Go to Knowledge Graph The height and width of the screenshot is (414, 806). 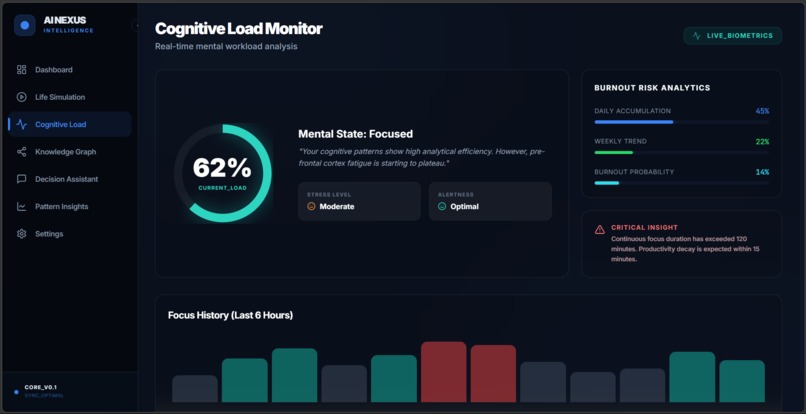coord(70,152)
